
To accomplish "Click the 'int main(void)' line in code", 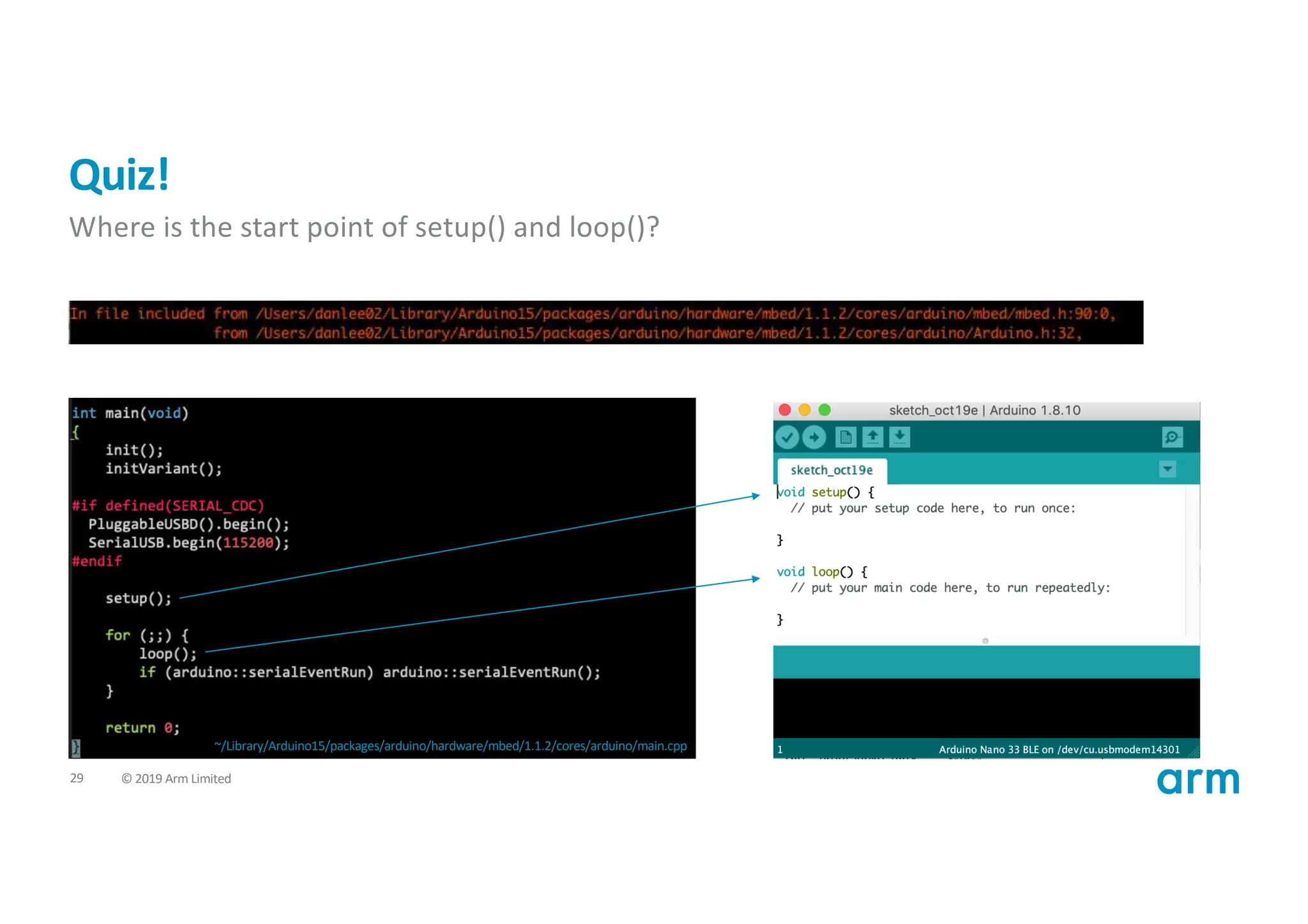I will coord(130,413).
